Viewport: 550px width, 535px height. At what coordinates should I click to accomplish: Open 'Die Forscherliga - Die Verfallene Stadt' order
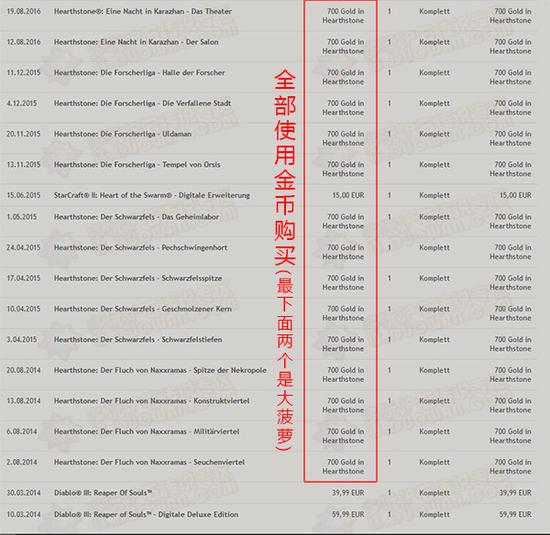click(142, 103)
